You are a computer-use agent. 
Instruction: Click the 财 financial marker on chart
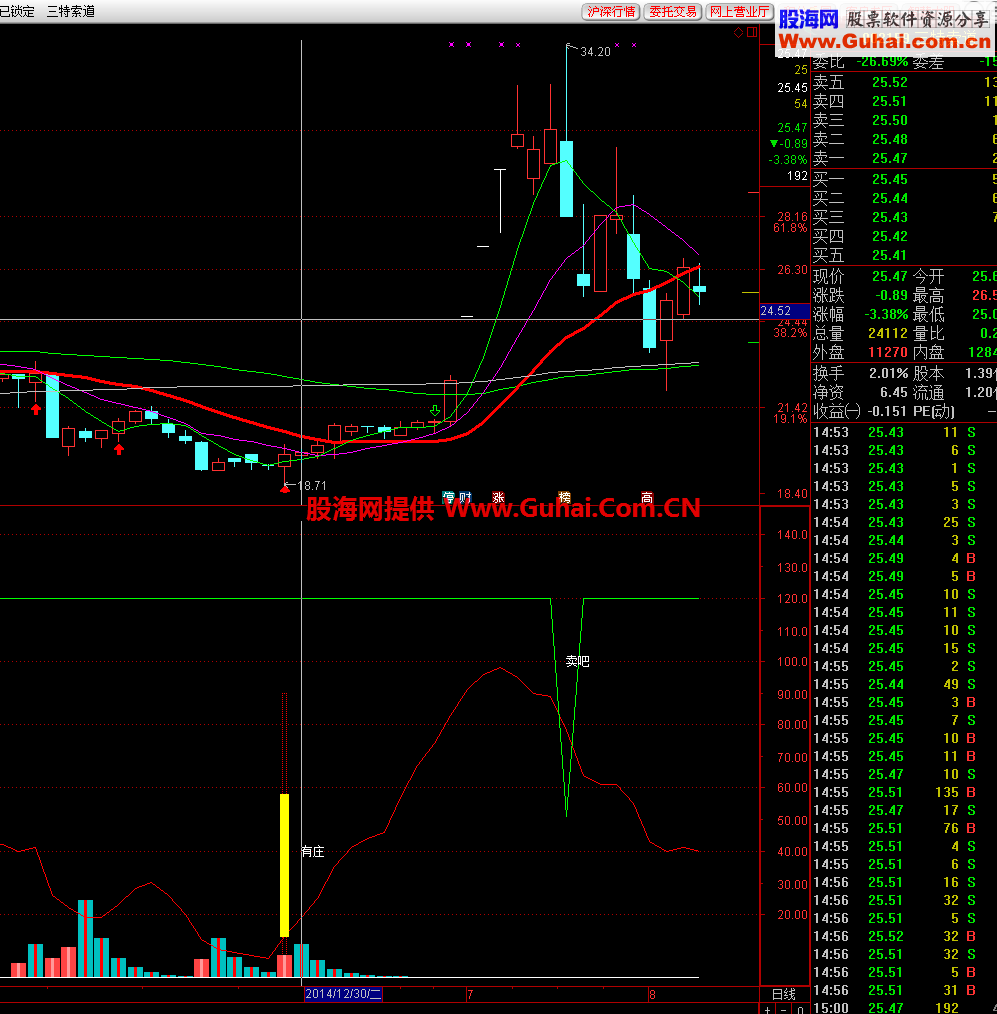465,497
